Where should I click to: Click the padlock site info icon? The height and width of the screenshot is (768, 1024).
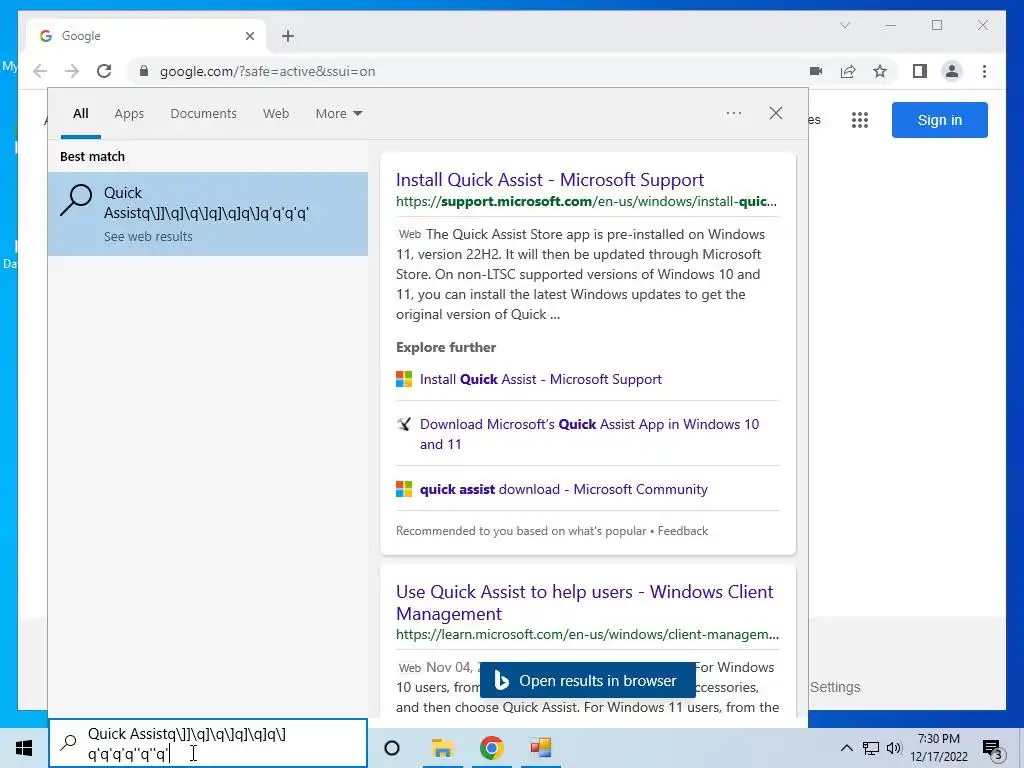tap(144, 71)
